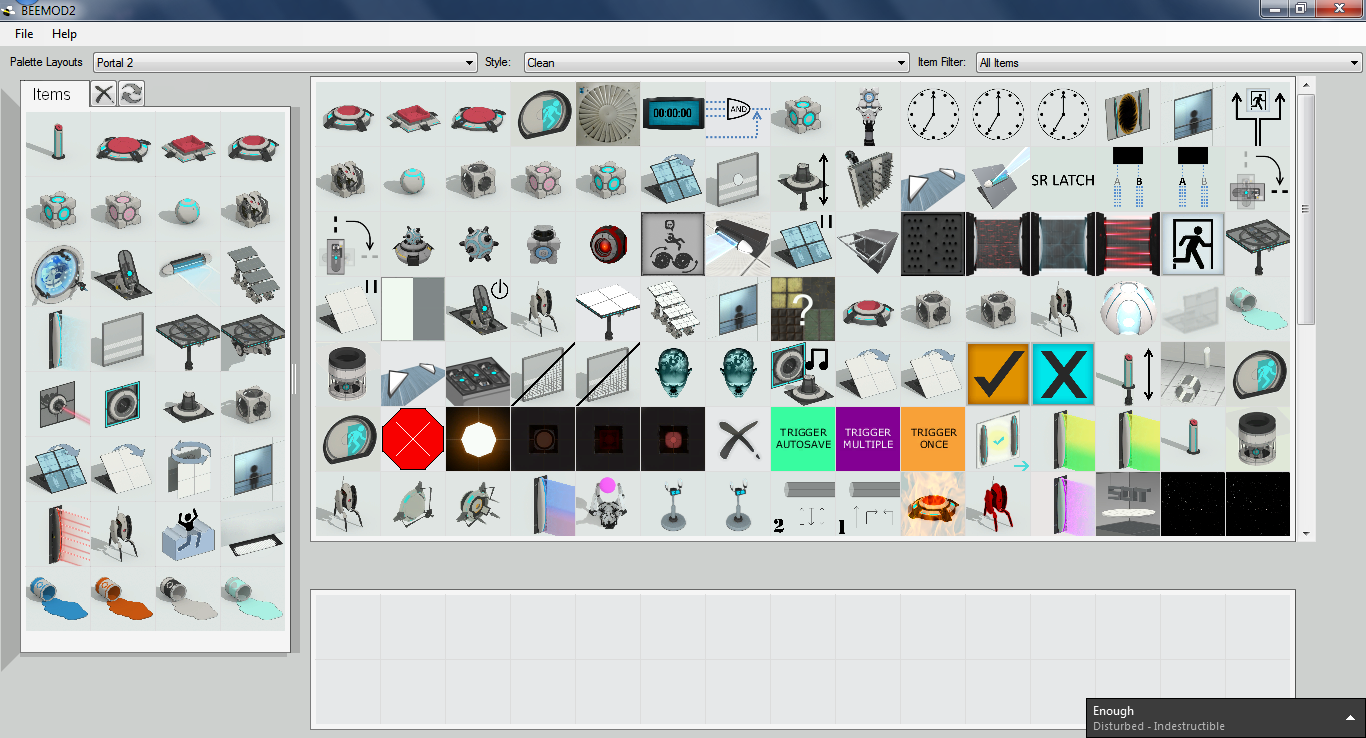Image resolution: width=1366 pixels, height=738 pixels.
Task: Open the Palette Layouts dropdown showing Portal 2
Action: click(x=285, y=62)
